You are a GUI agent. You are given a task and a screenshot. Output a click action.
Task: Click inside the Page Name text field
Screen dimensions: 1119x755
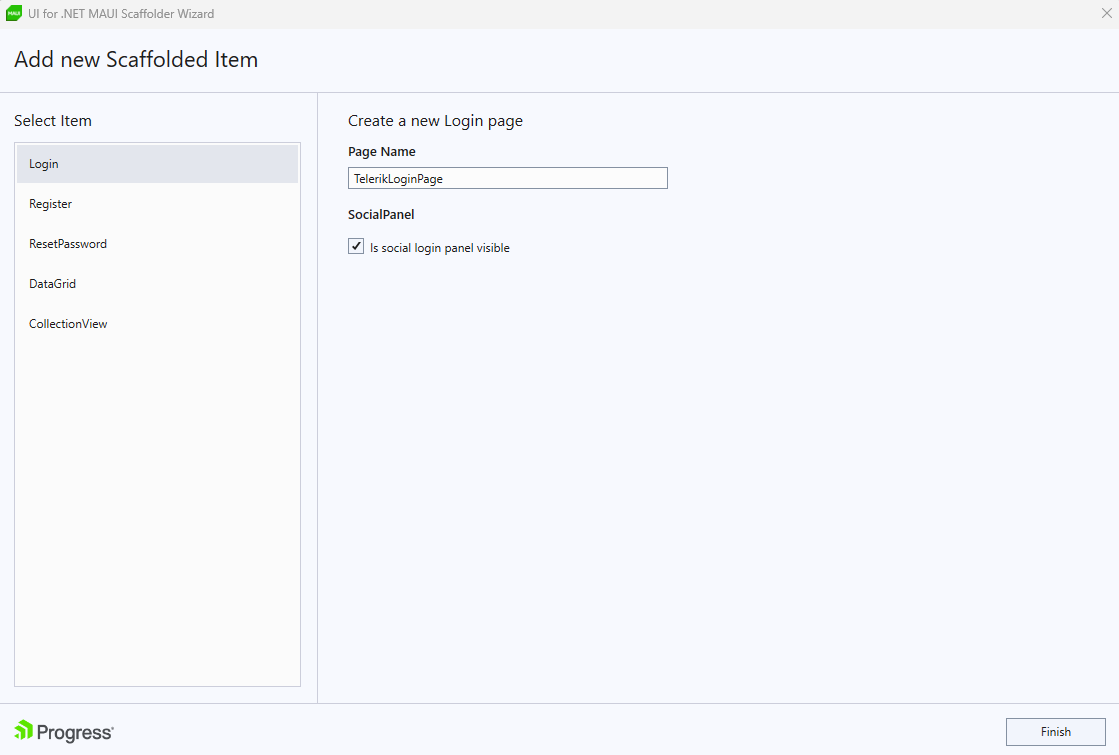click(507, 177)
